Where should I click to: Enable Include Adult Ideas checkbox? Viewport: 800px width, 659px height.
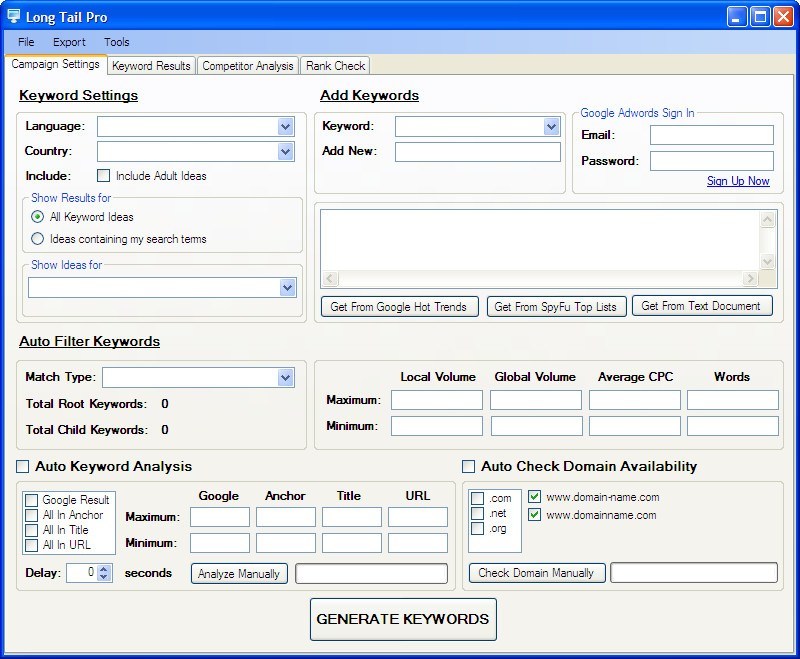pos(104,176)
